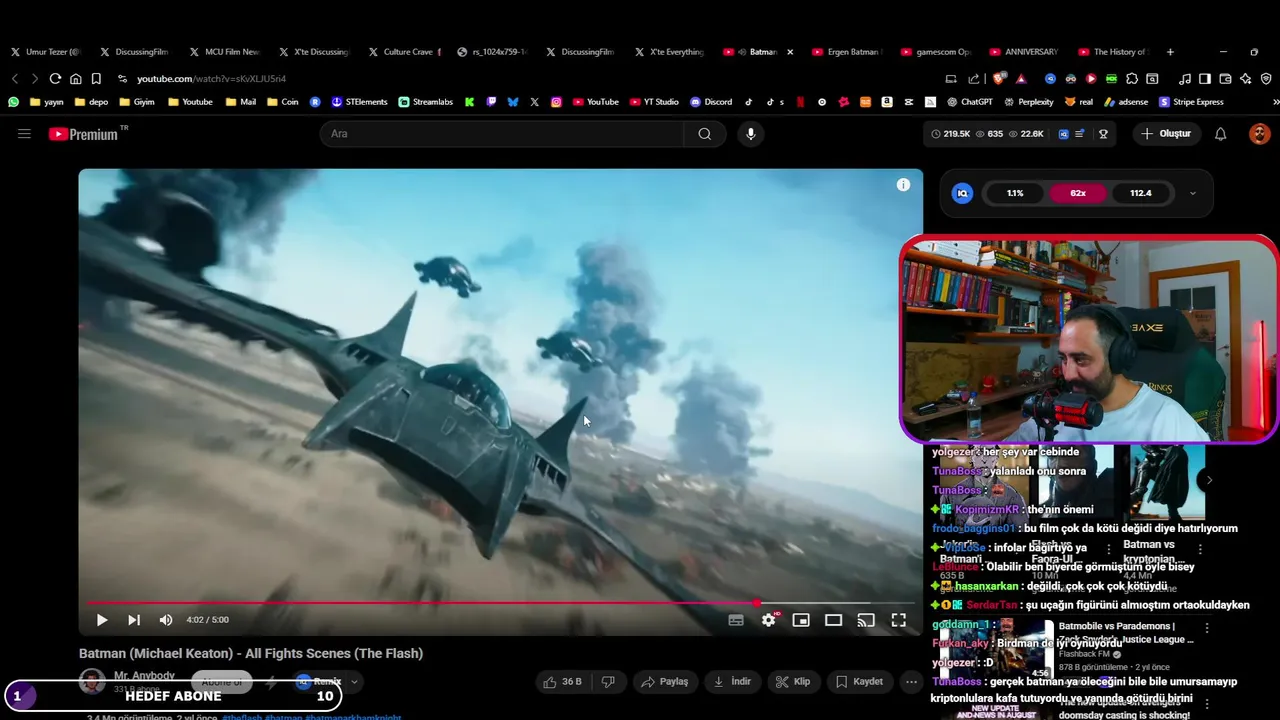
Task: Open ChatGPT bookmark
Action: pos(969,102)
